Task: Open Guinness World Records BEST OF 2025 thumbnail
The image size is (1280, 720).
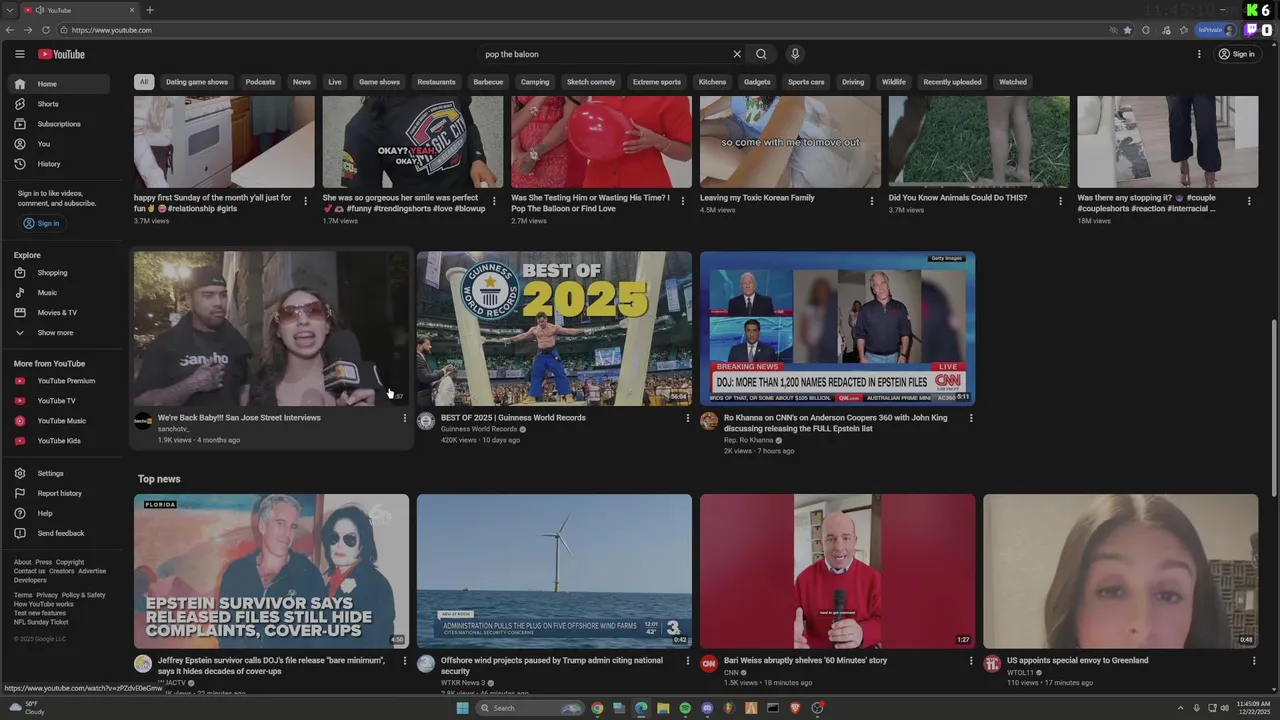Action: (554, 329)
